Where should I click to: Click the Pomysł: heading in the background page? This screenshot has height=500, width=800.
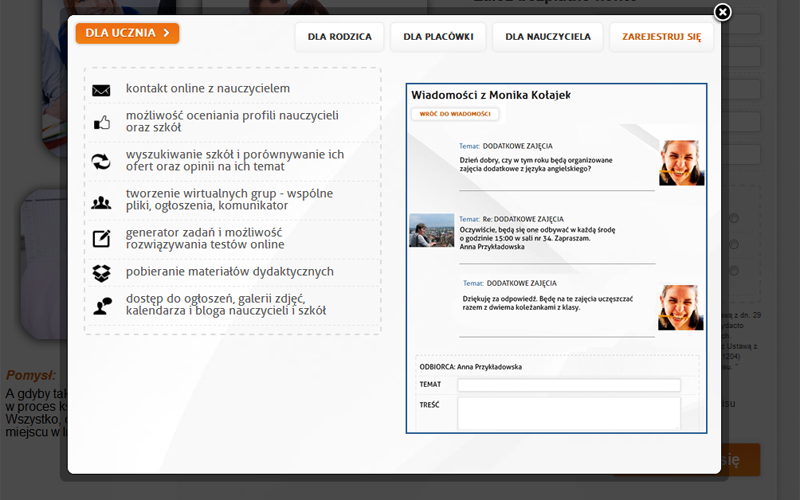(31, 376)
